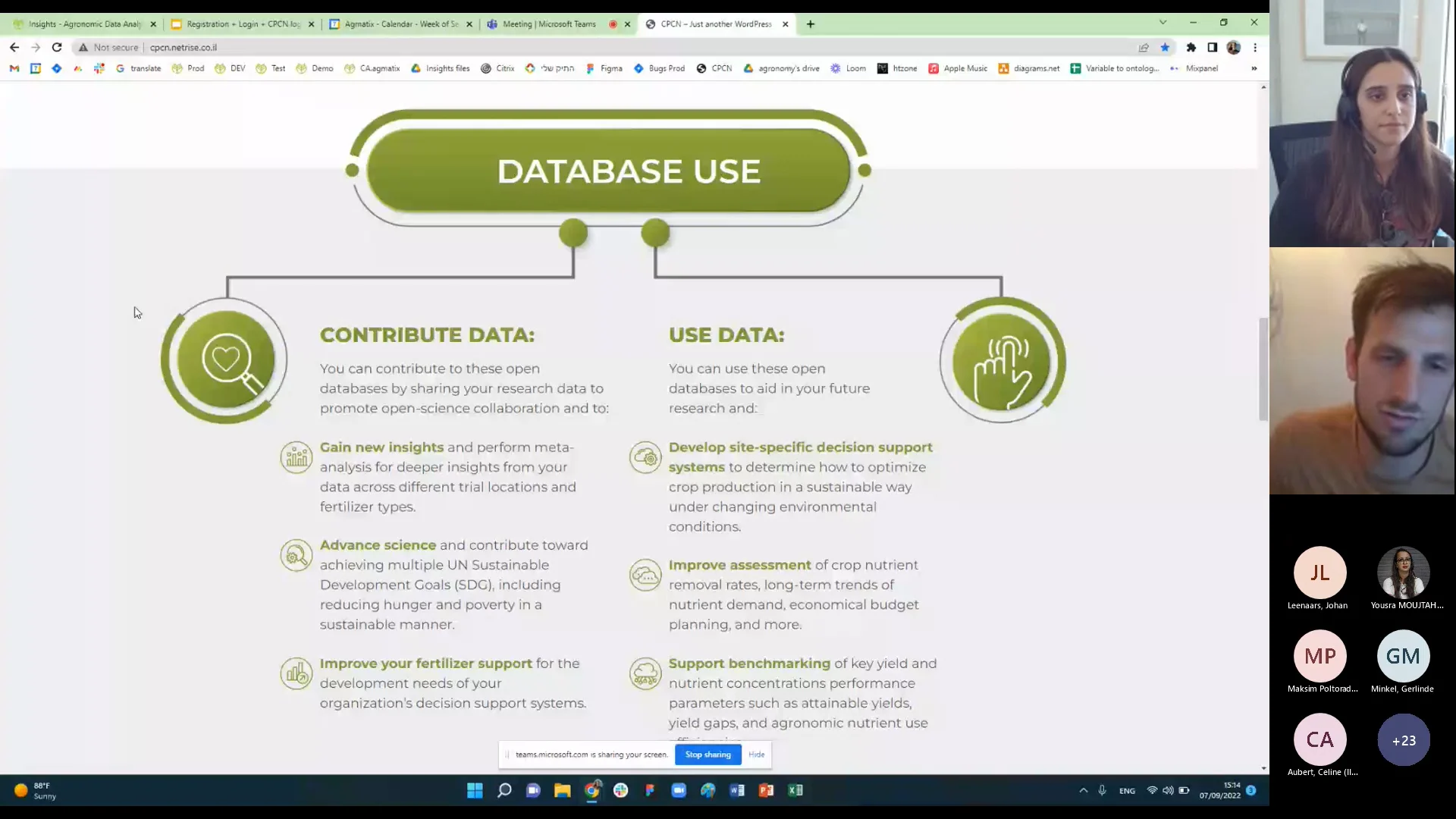
Task: Toggle the microphone icon in the system tray
Action: 1102,790
